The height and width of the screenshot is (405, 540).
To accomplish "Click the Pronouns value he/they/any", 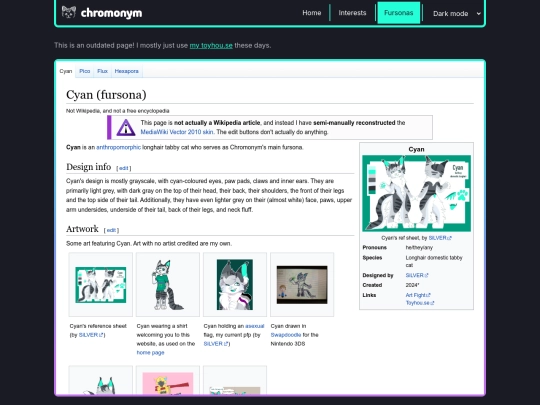I will coord(419,248).
